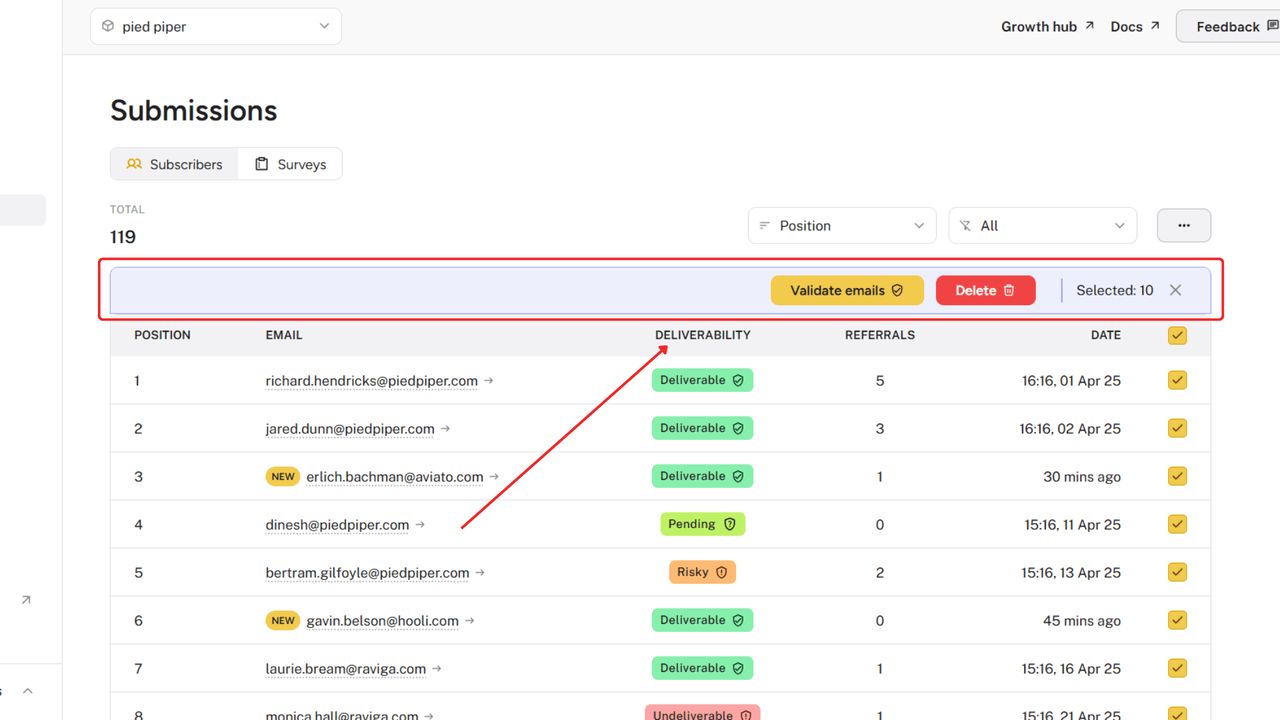Click the sort icon in the Position dropdown
This screenshot has height=720, width=1280.
(766, 225)
